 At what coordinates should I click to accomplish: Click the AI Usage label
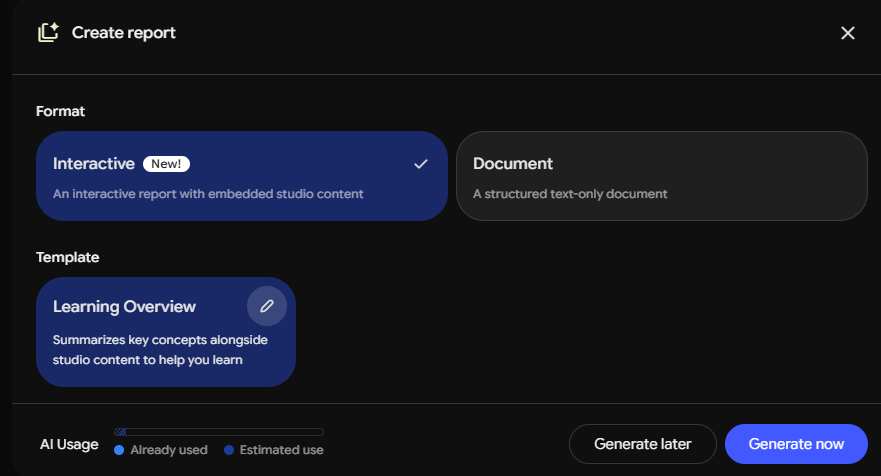[x=69, y=445]
